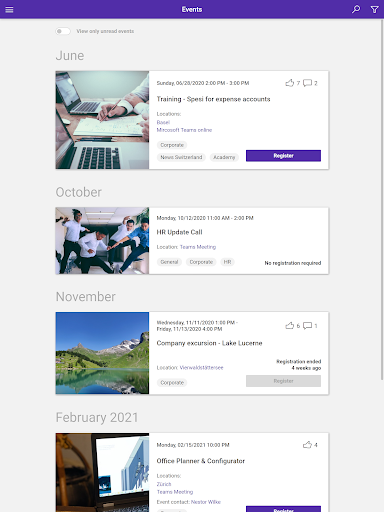This screenshot has height=512, width=384.
Task: Open Teams Meeting link in HR Update Call
Action: 198,247
